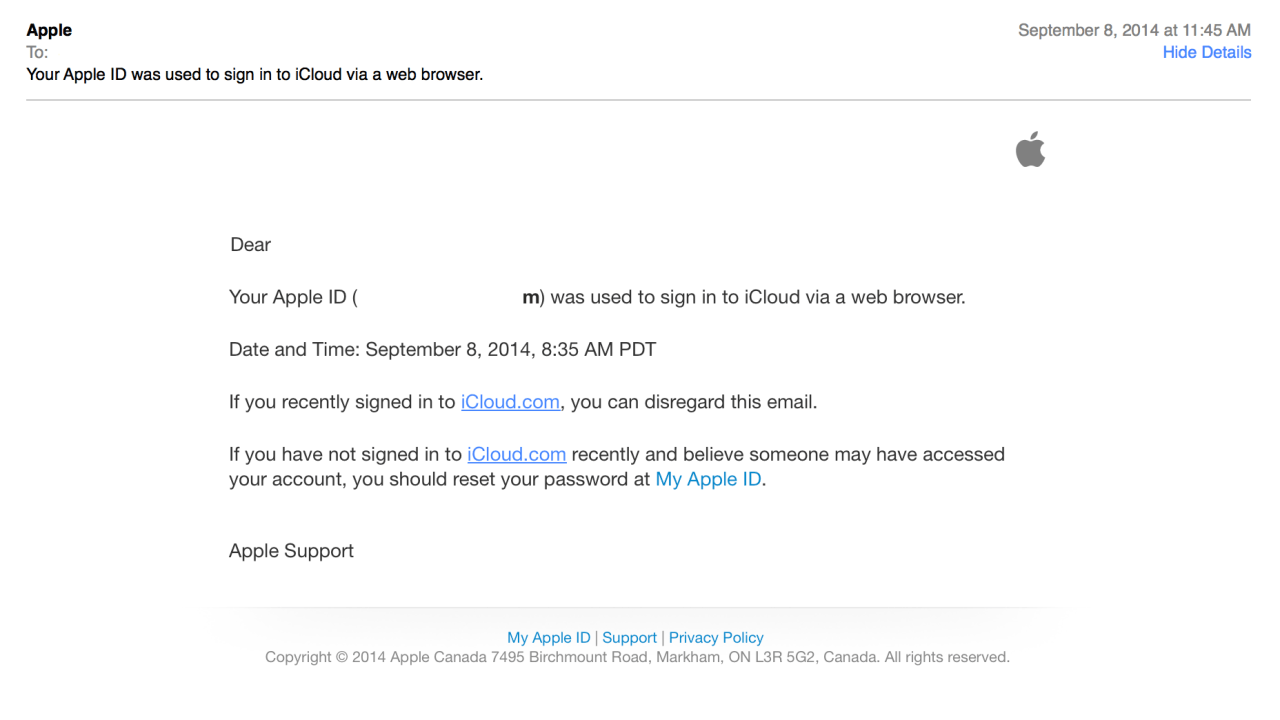Click sender name Apple in header
The width and height of the screenshot is (1280, 720).
tap(49, 30)
